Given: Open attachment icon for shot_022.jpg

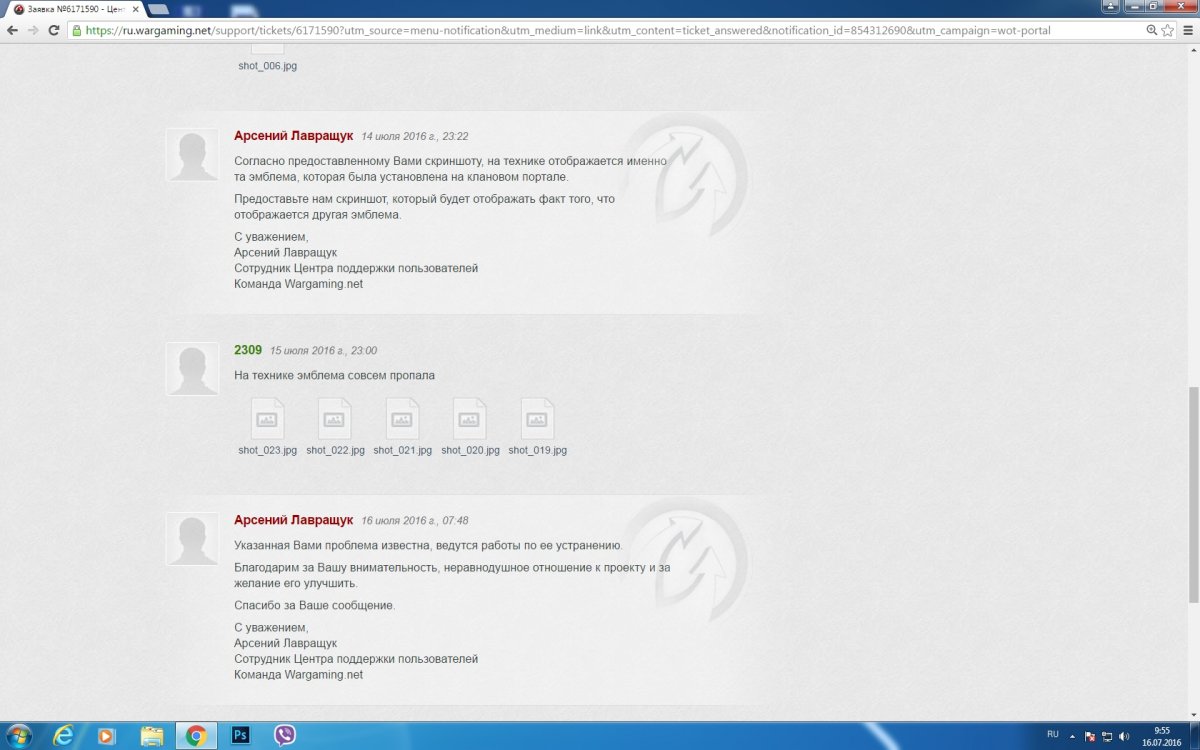Looking at the screenshot, I should (x=335, y=419).
